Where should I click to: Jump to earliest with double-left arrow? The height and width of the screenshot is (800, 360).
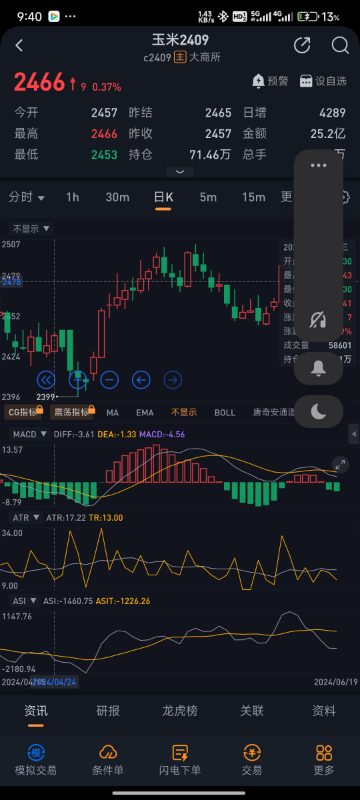tap(46, 380)
